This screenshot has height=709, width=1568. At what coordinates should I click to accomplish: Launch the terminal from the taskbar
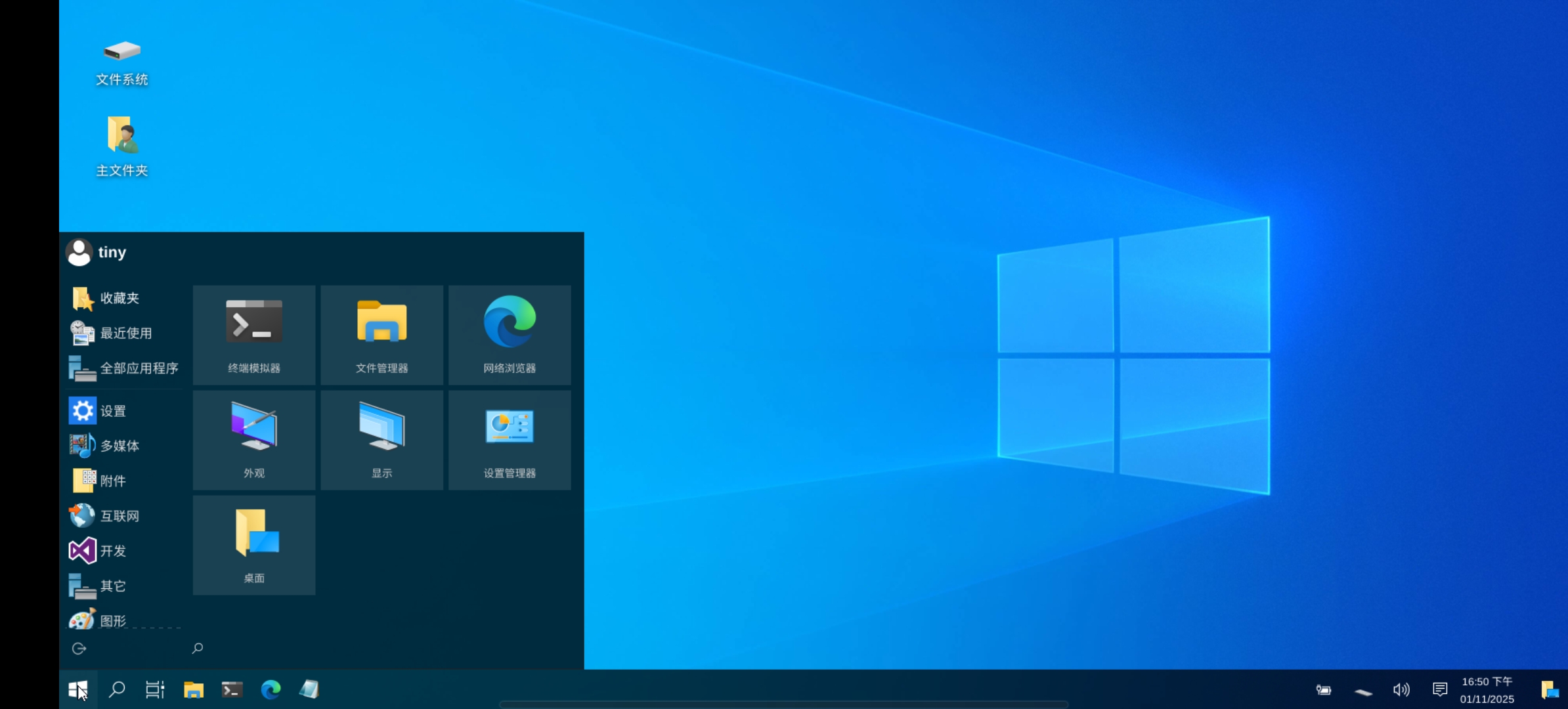coord(232,689)
